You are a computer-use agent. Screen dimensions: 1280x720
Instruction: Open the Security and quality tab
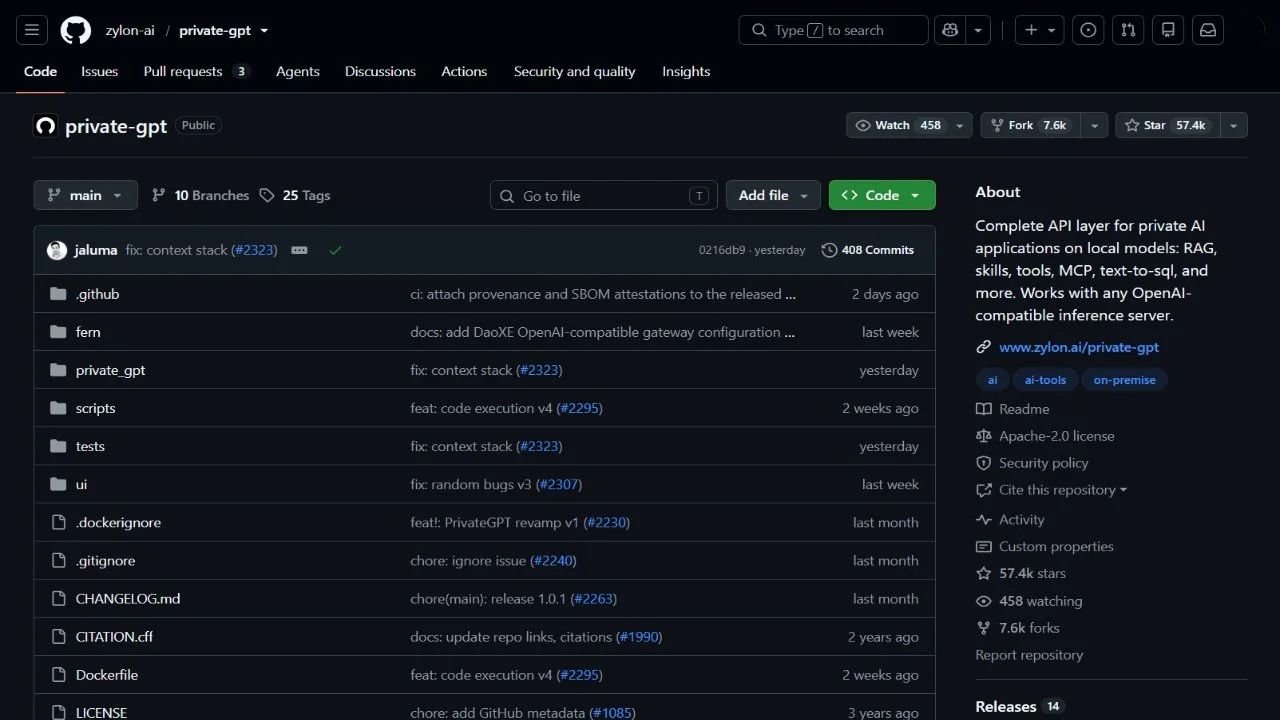point(574,71)
